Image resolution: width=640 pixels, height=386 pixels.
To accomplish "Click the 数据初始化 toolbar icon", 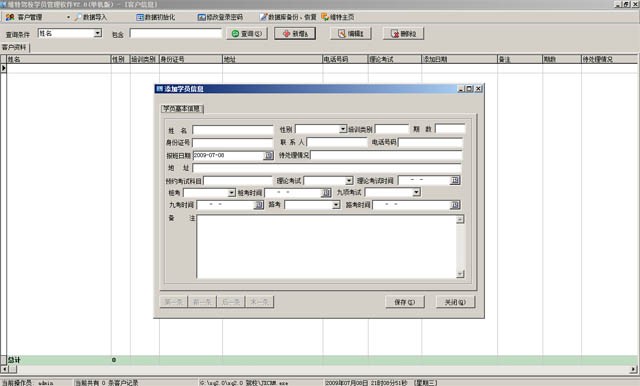I will click(140, 17).
